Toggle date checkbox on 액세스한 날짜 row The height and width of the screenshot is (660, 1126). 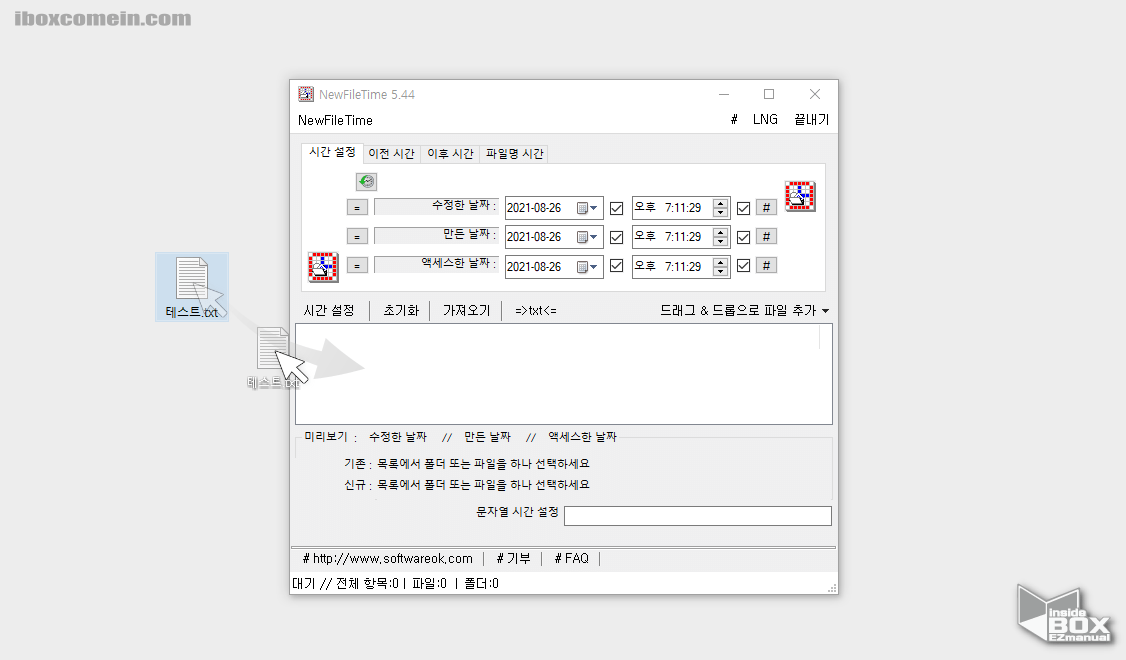click(616, 266)
